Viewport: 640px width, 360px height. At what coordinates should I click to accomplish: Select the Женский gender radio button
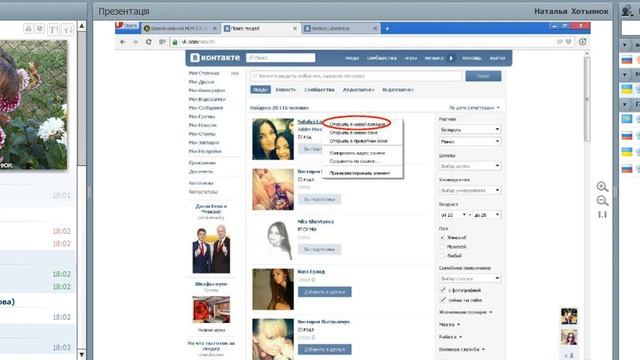442,238
